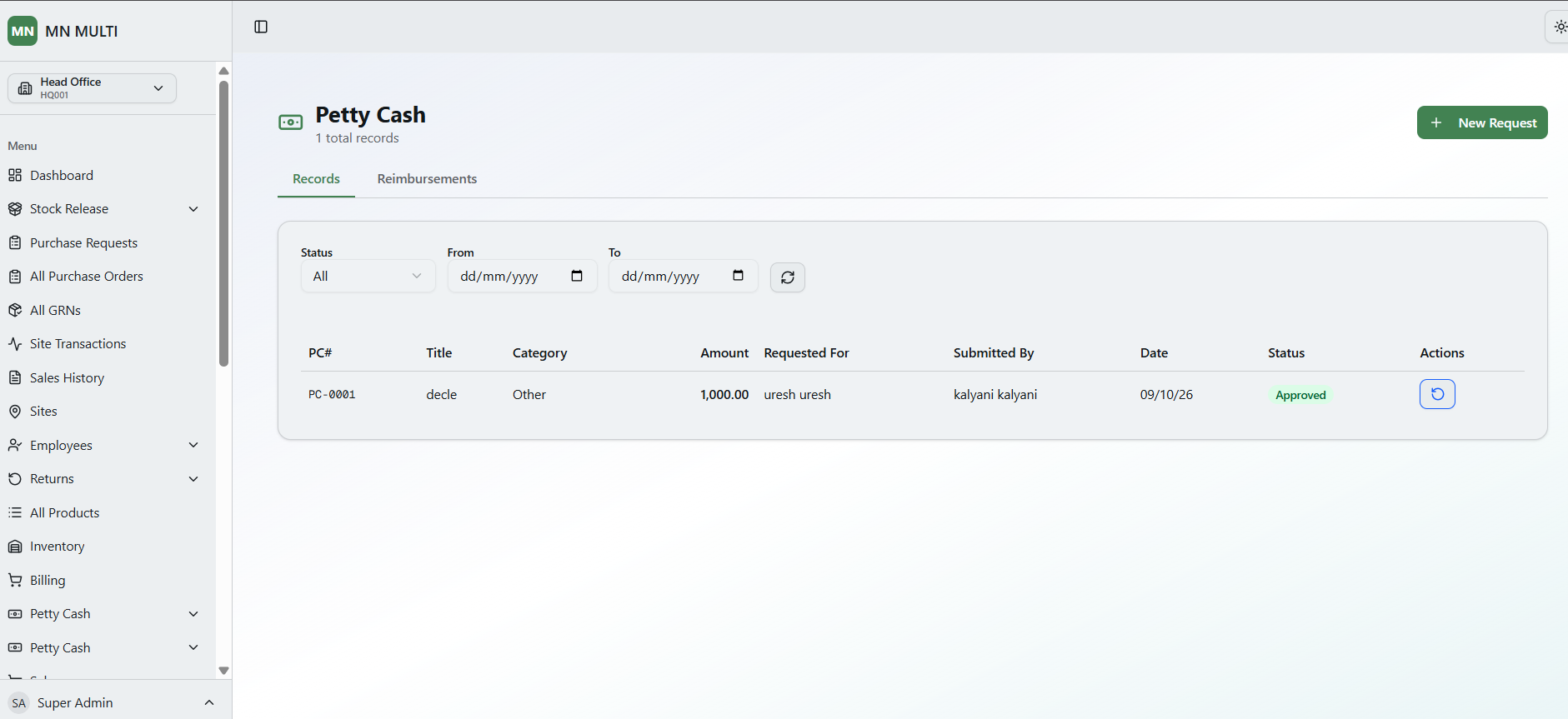Expand the Employees menu chevron
Image resolution: width=1568 pixels, height=719 pixels.
pyautogui.click(x=193, y=445)
